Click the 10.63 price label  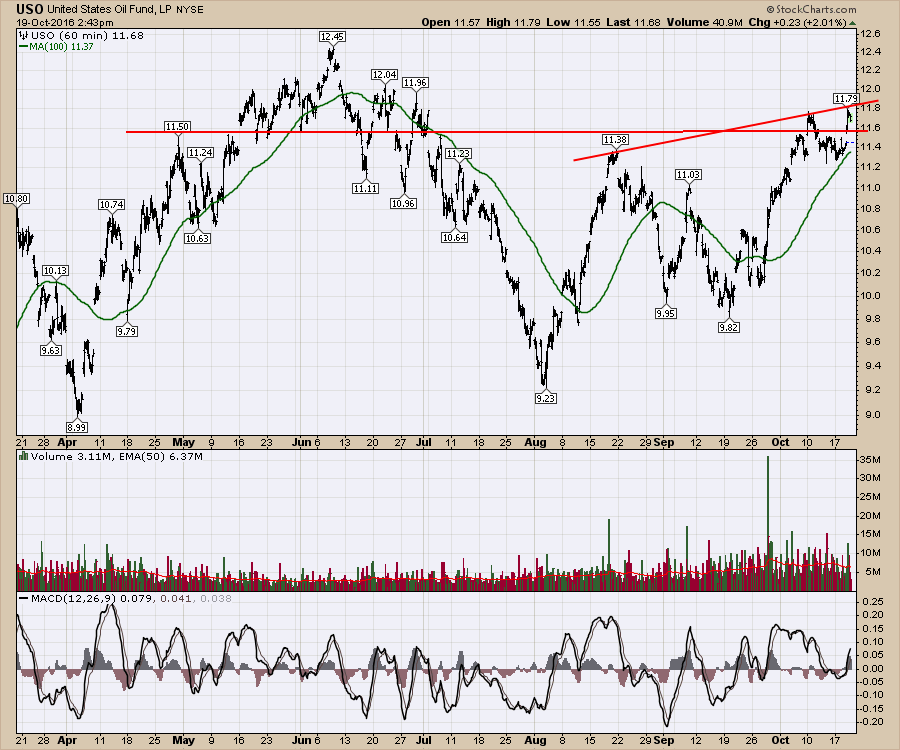coord(197,238)
